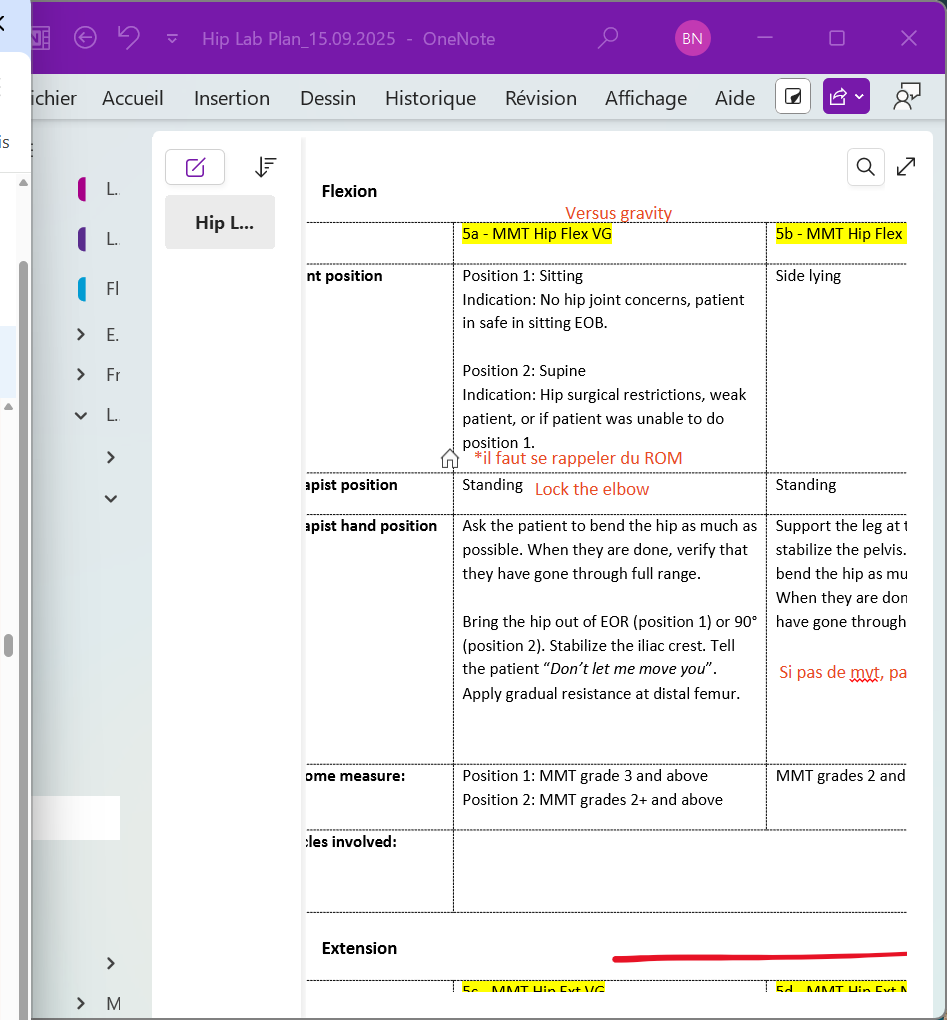947x1020 pixels.
Task: Switch to the Accueil tab
Action: (x=133, y=98)
